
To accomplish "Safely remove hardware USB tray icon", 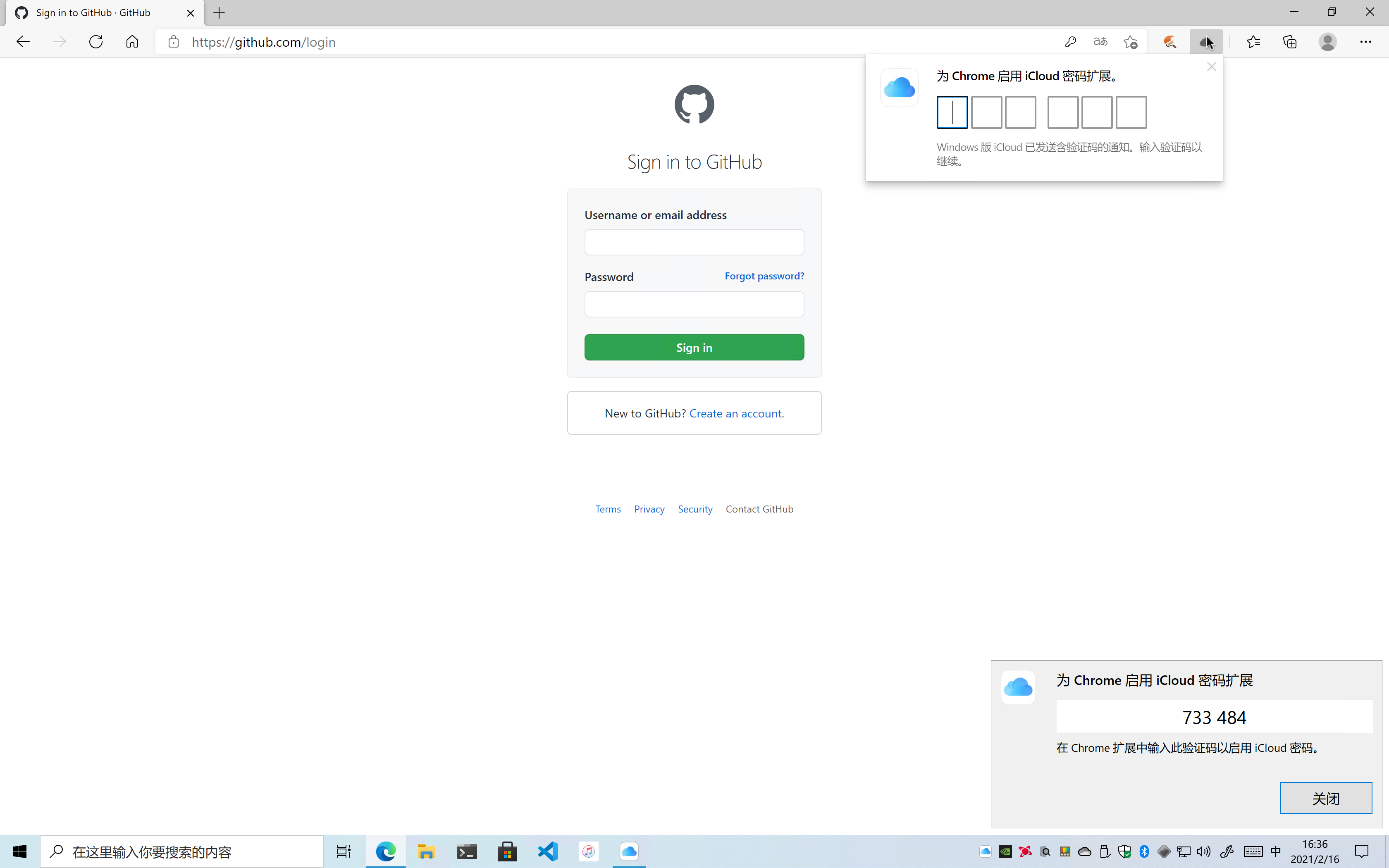I will (x=1104, y=852).
